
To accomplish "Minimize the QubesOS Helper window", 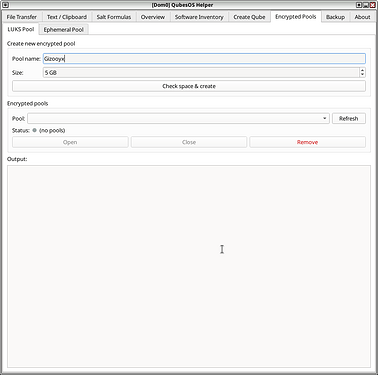I will 366,5.
